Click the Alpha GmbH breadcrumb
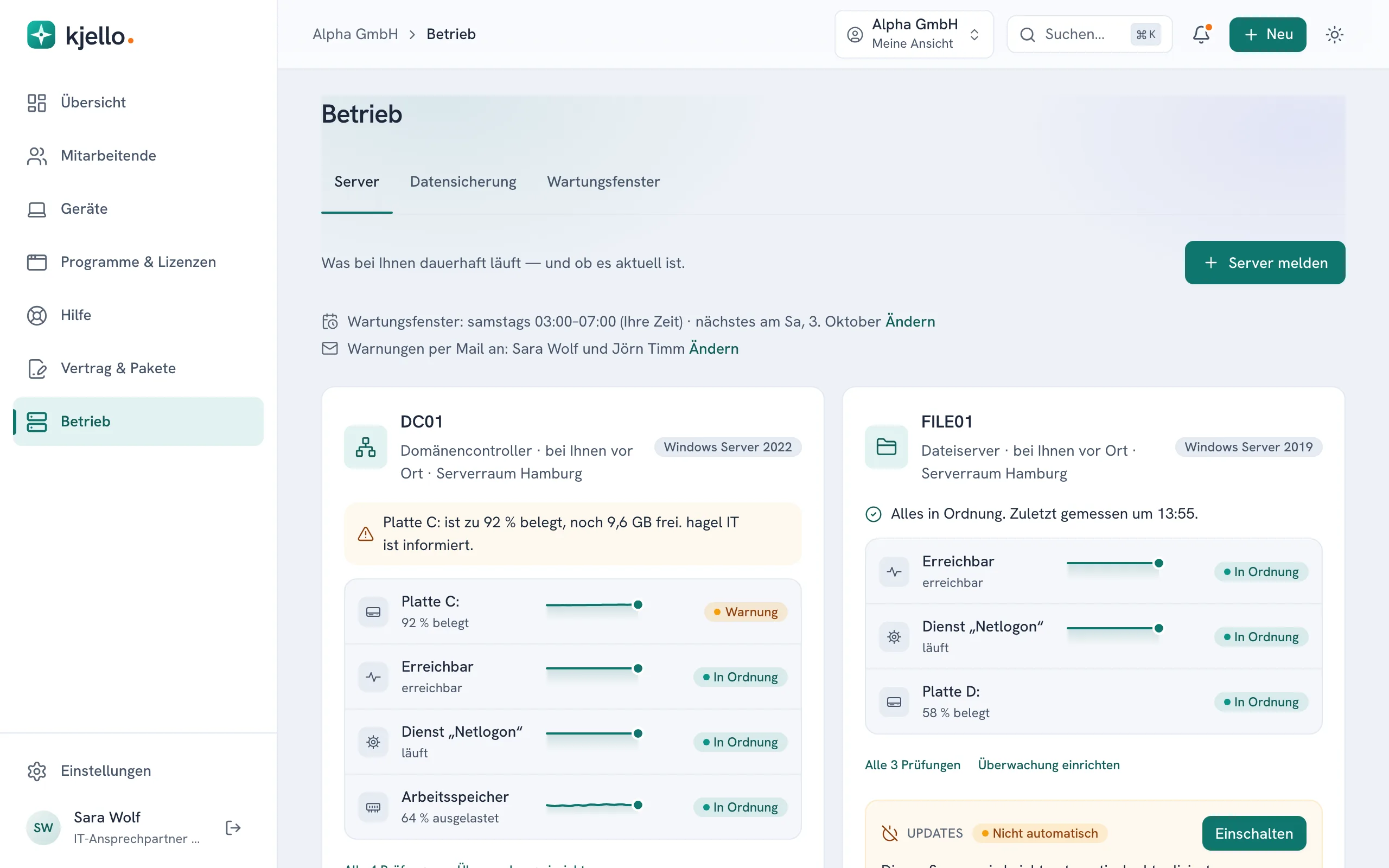The image size is (1389, 868). tap(355, 34)
